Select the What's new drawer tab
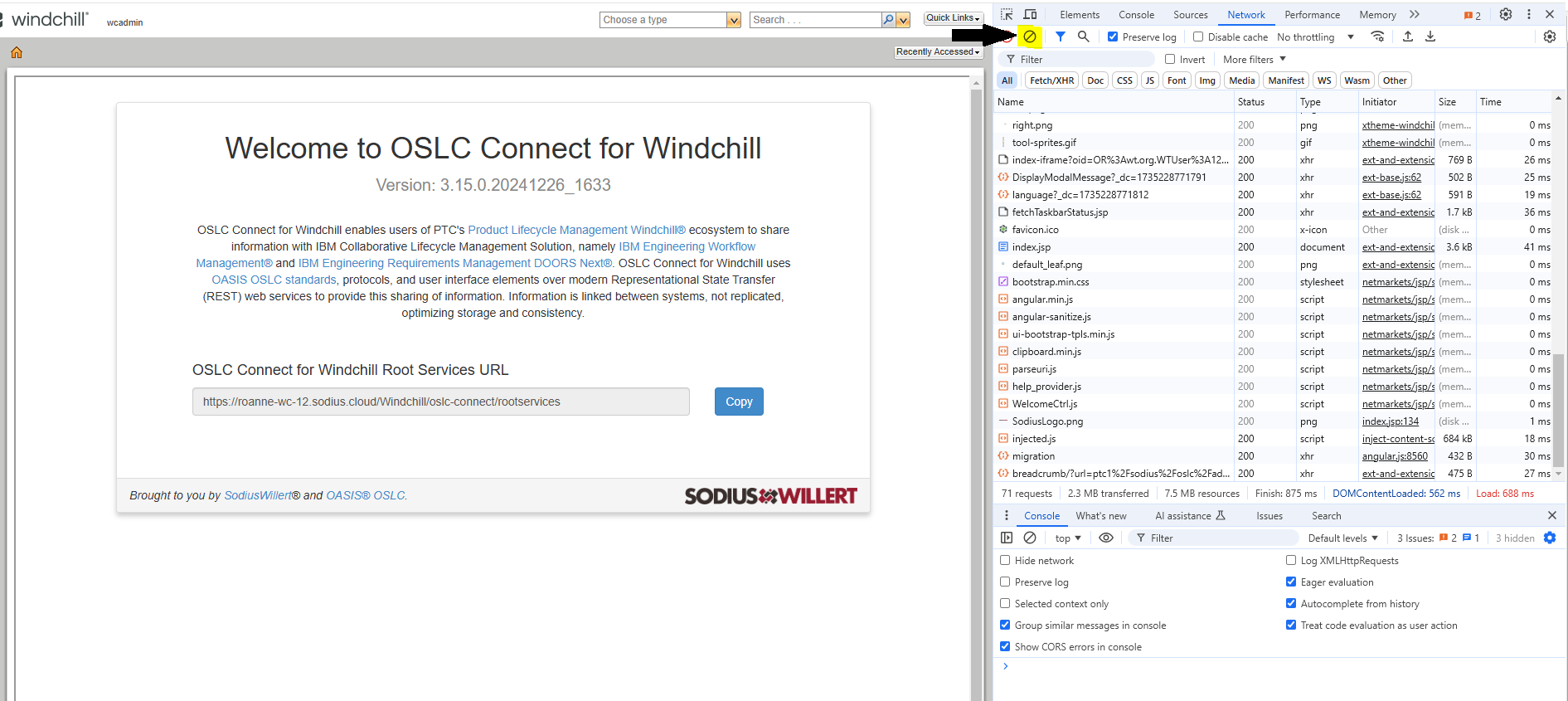1568x701 pixels. pyautogui.click(x=1101, y=516)
